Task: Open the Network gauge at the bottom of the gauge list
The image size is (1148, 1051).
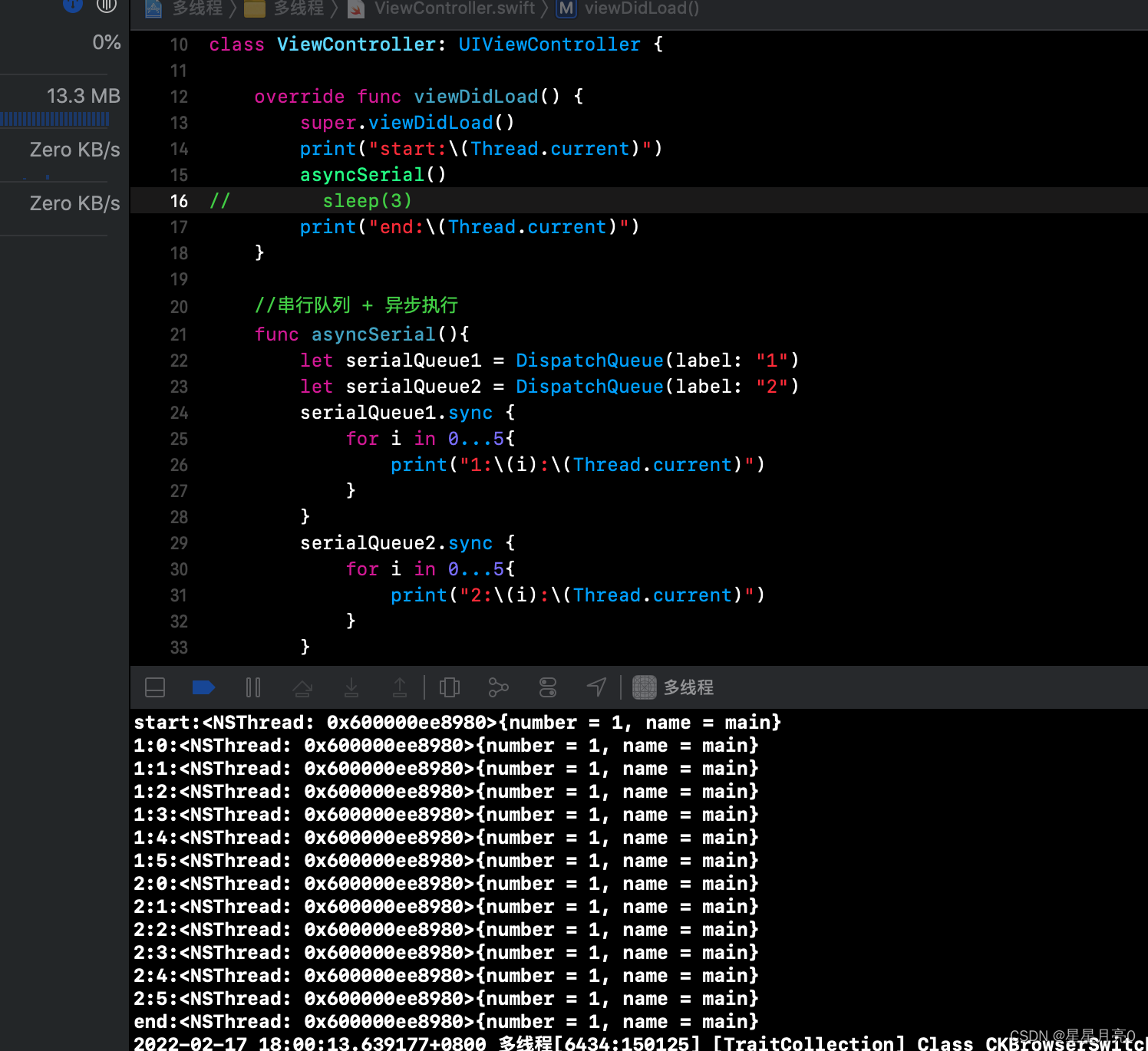Action: point(74,203)
